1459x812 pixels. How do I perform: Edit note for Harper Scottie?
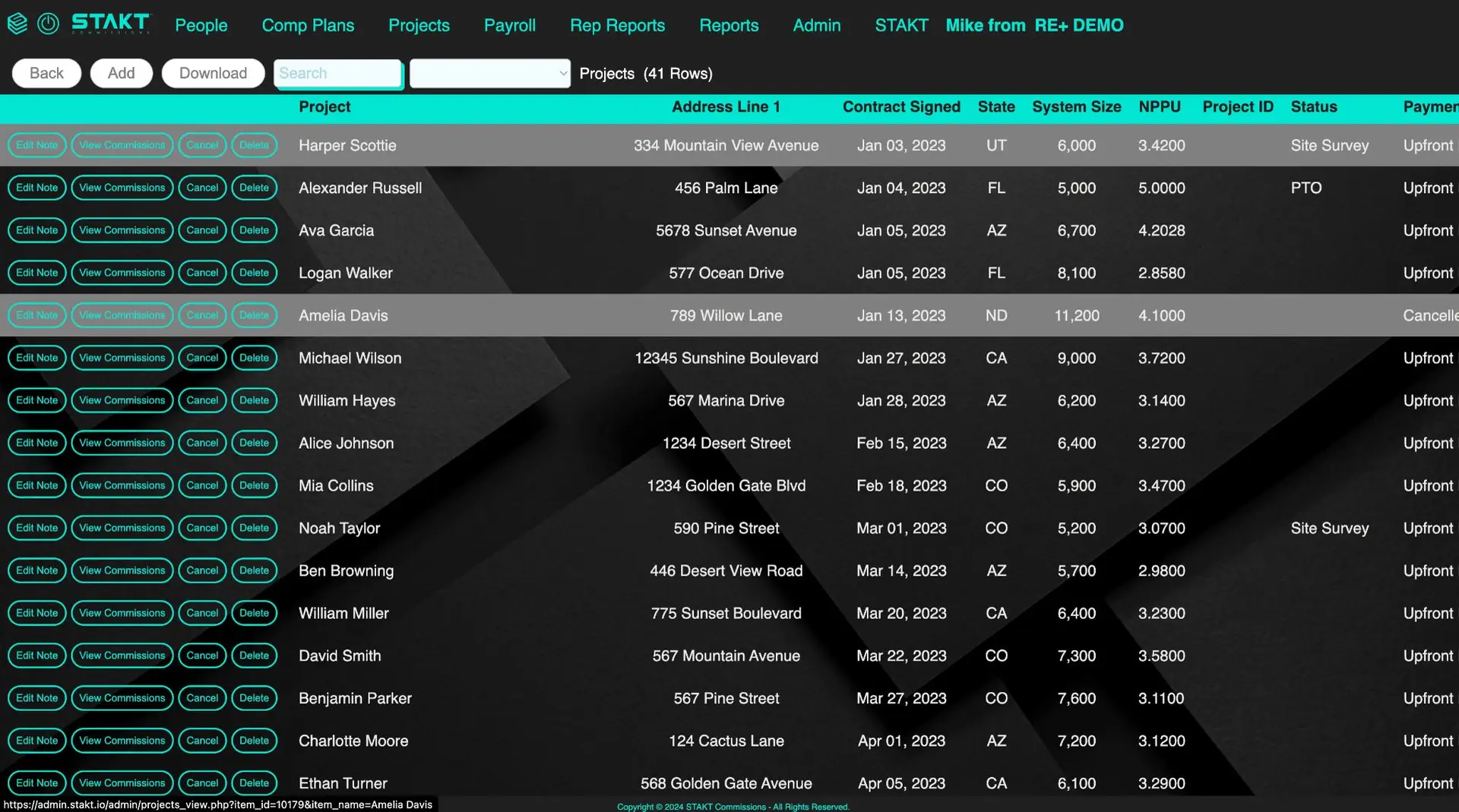pyautogui.click(x=37, y=145)
